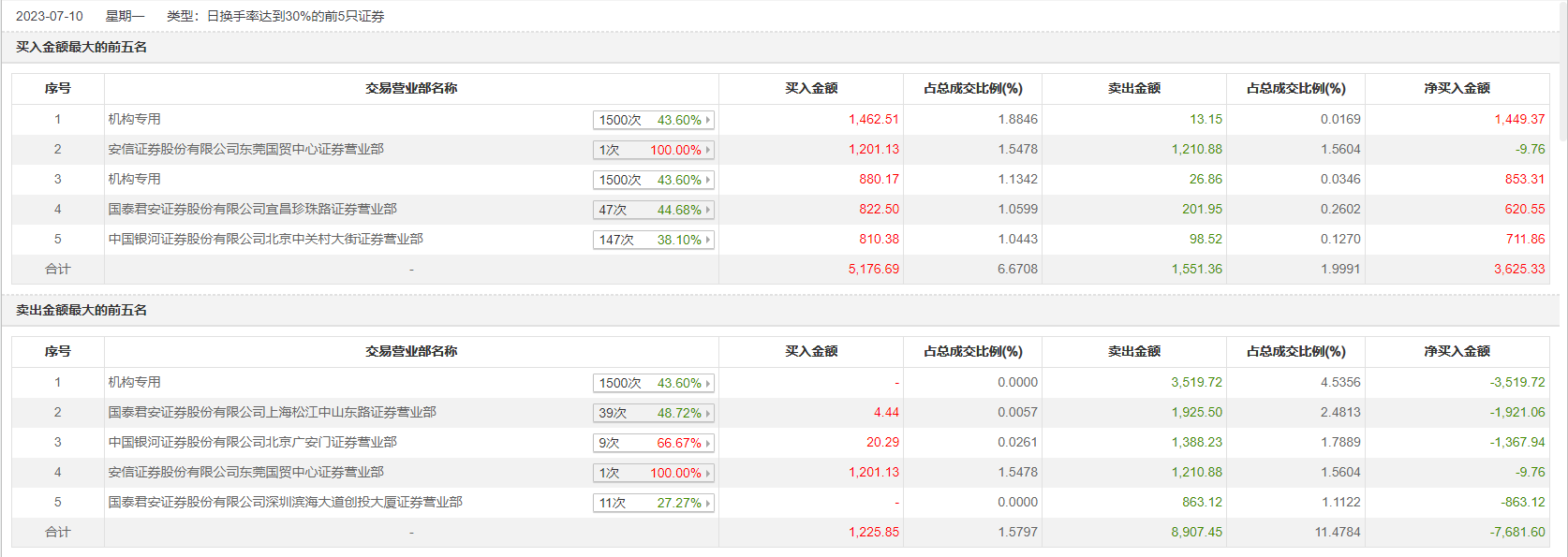
Task: Click the 净买入金额 column header in buy table
Action: tap(1457, 88)
